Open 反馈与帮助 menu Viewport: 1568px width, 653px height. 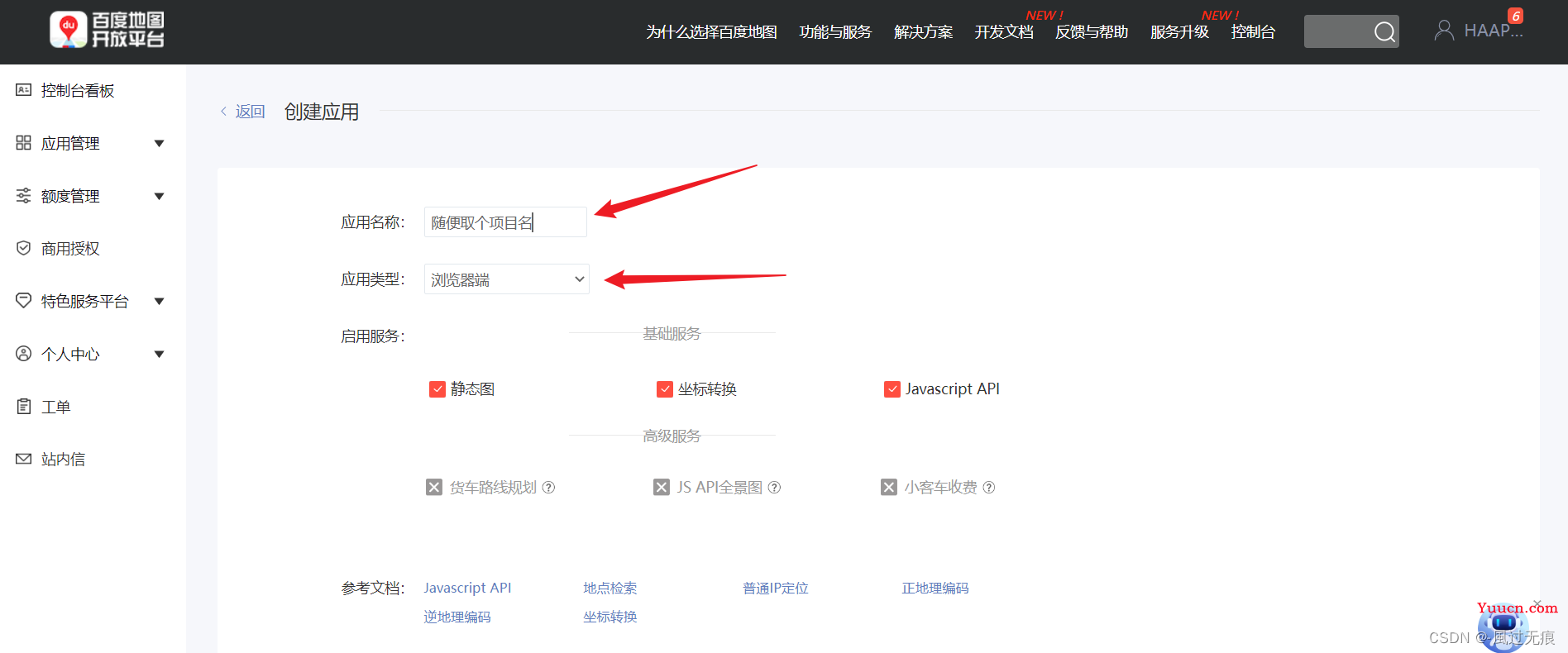coord(1092,32)
